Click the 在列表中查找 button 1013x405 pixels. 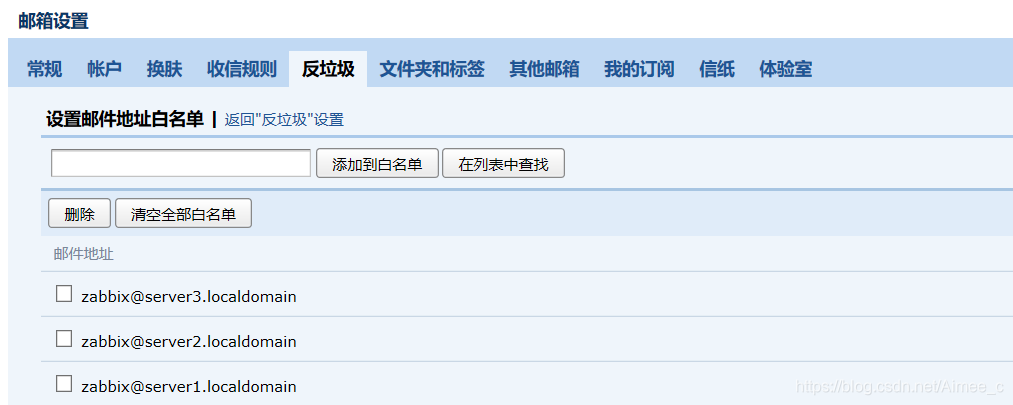tap(503, 163)
